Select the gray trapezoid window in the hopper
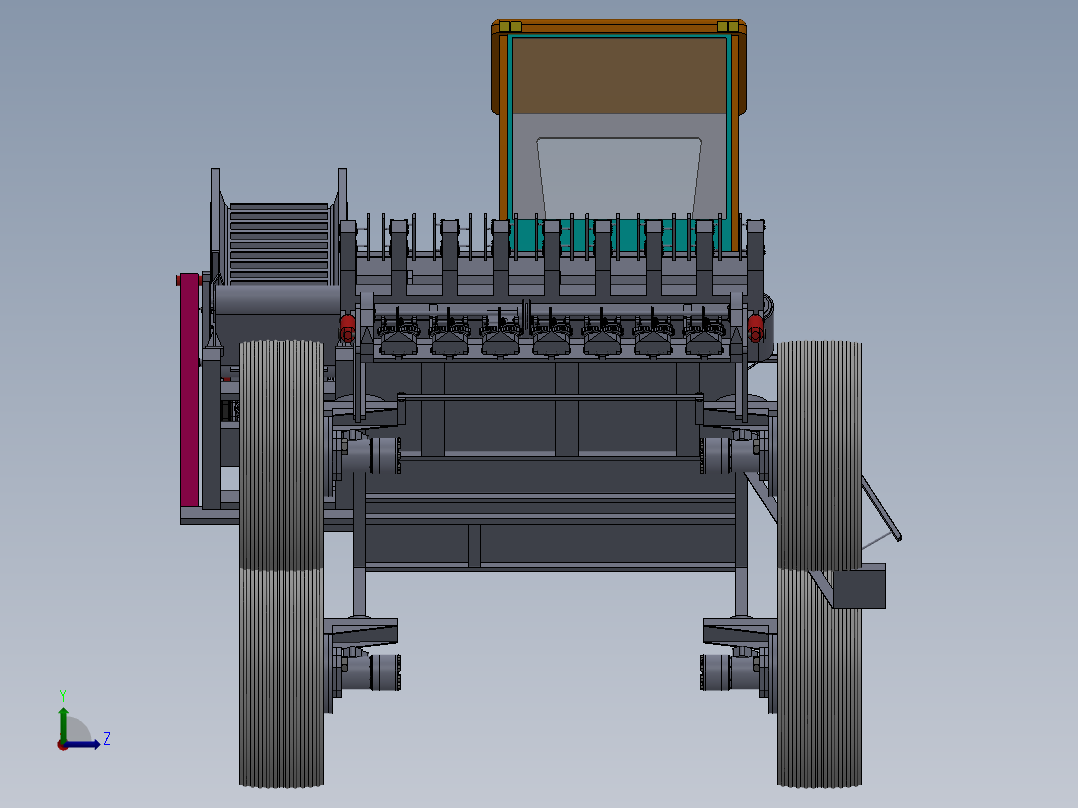Image resolution: width=1078 pixels, height=808 pixels. [x=619, y=177]
